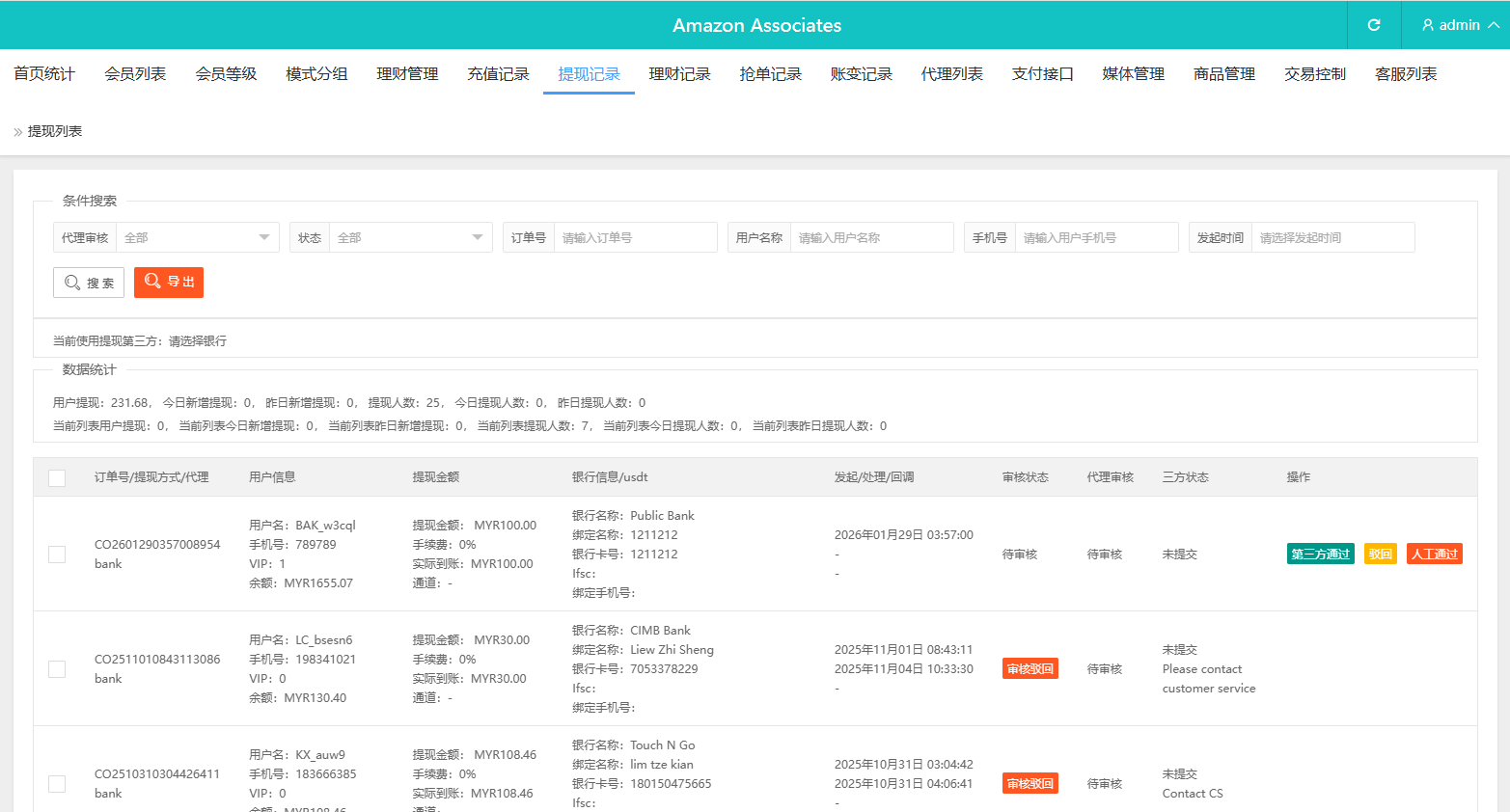Click the 发起时间 date picker field

pyautogui.click(x=1332, y=237)
